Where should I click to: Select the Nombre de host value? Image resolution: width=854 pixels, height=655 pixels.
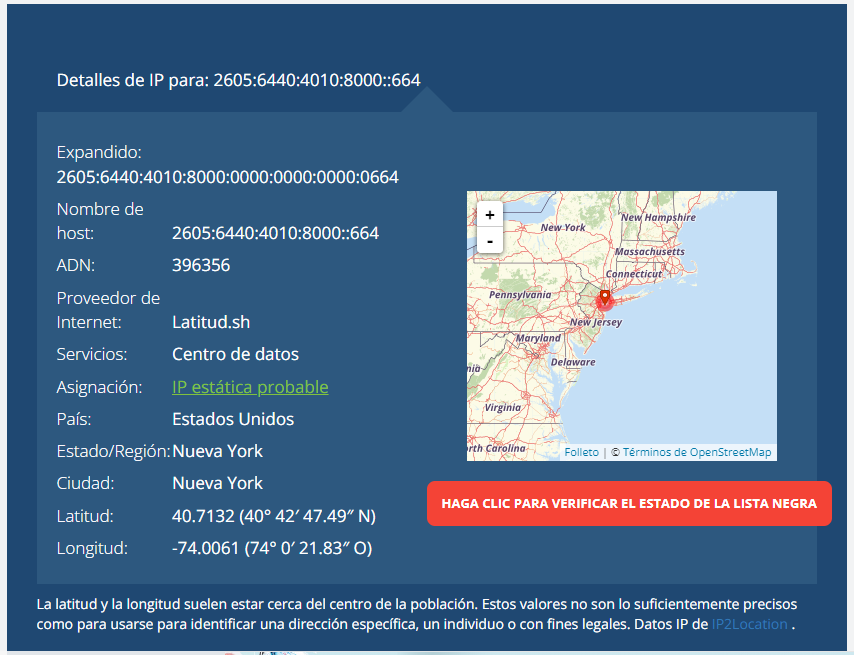pos(275,233)
